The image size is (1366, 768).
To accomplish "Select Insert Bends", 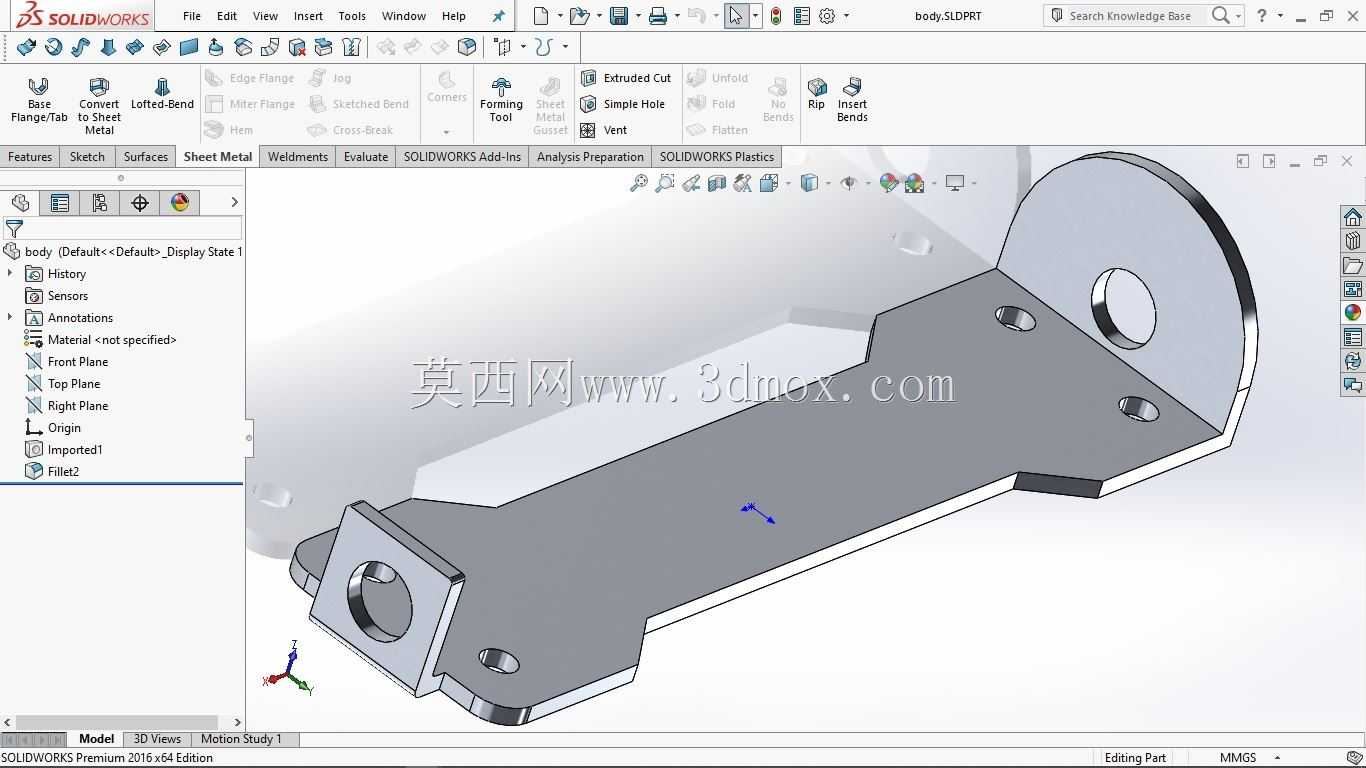I will tap(852, 100).
